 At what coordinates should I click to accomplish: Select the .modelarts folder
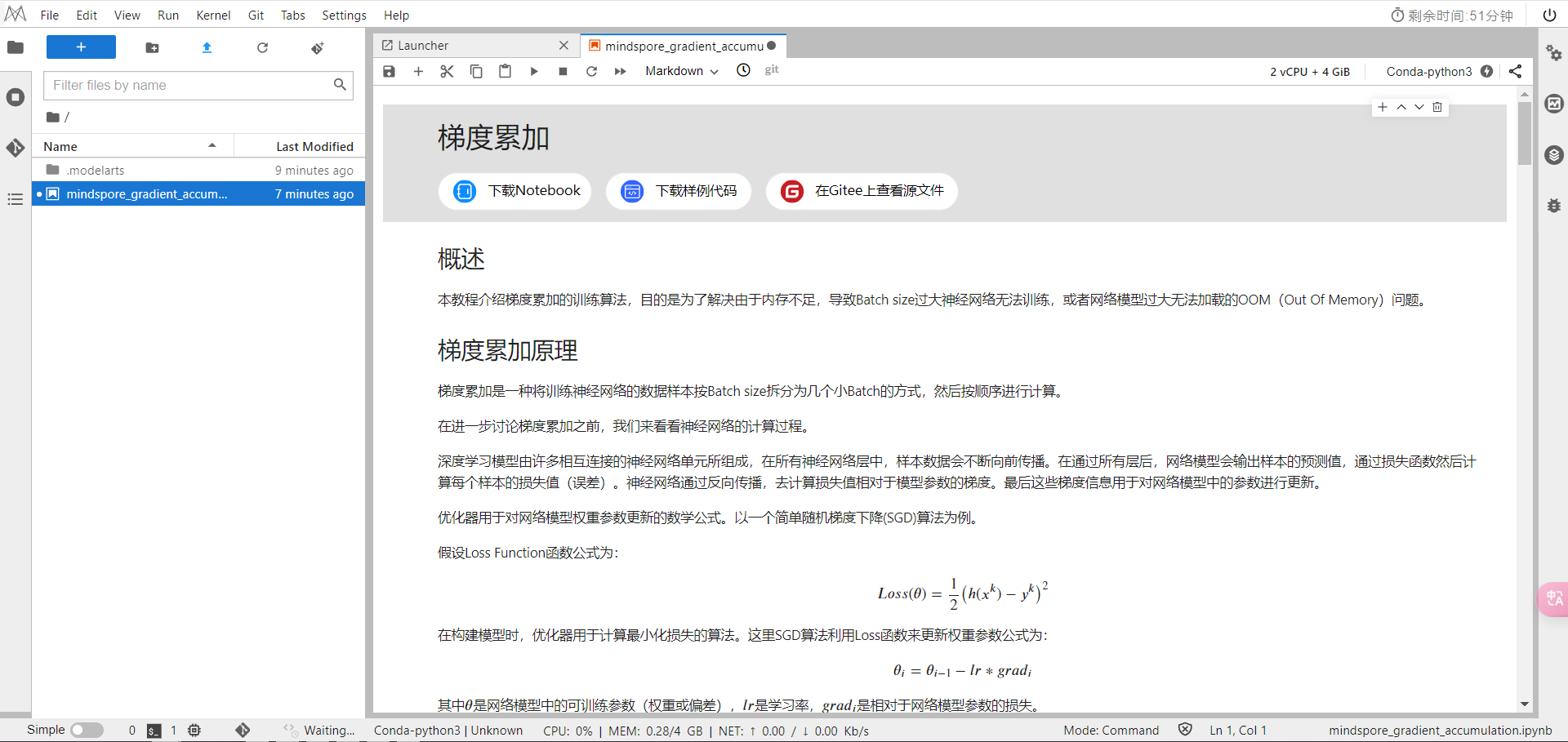198,170
